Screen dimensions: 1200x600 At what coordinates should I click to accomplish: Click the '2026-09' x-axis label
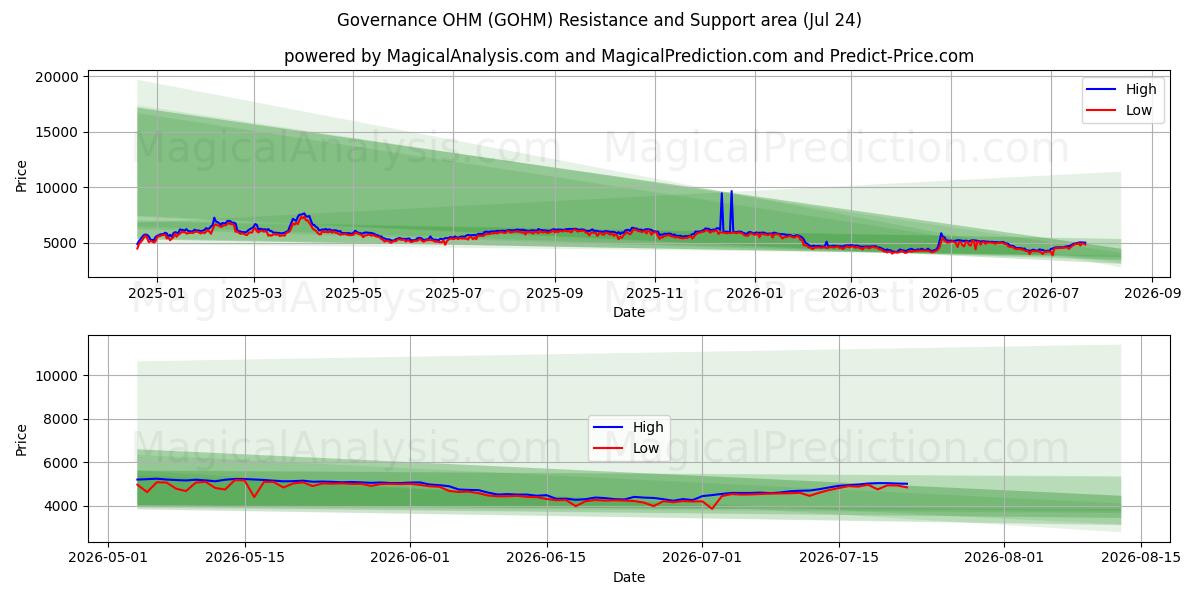click(1153, 294)
